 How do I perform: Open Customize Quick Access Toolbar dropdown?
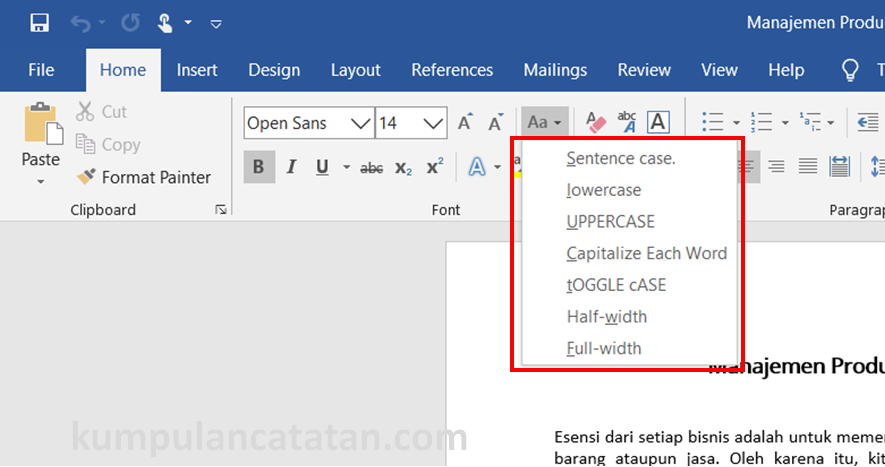pos(216,24)
